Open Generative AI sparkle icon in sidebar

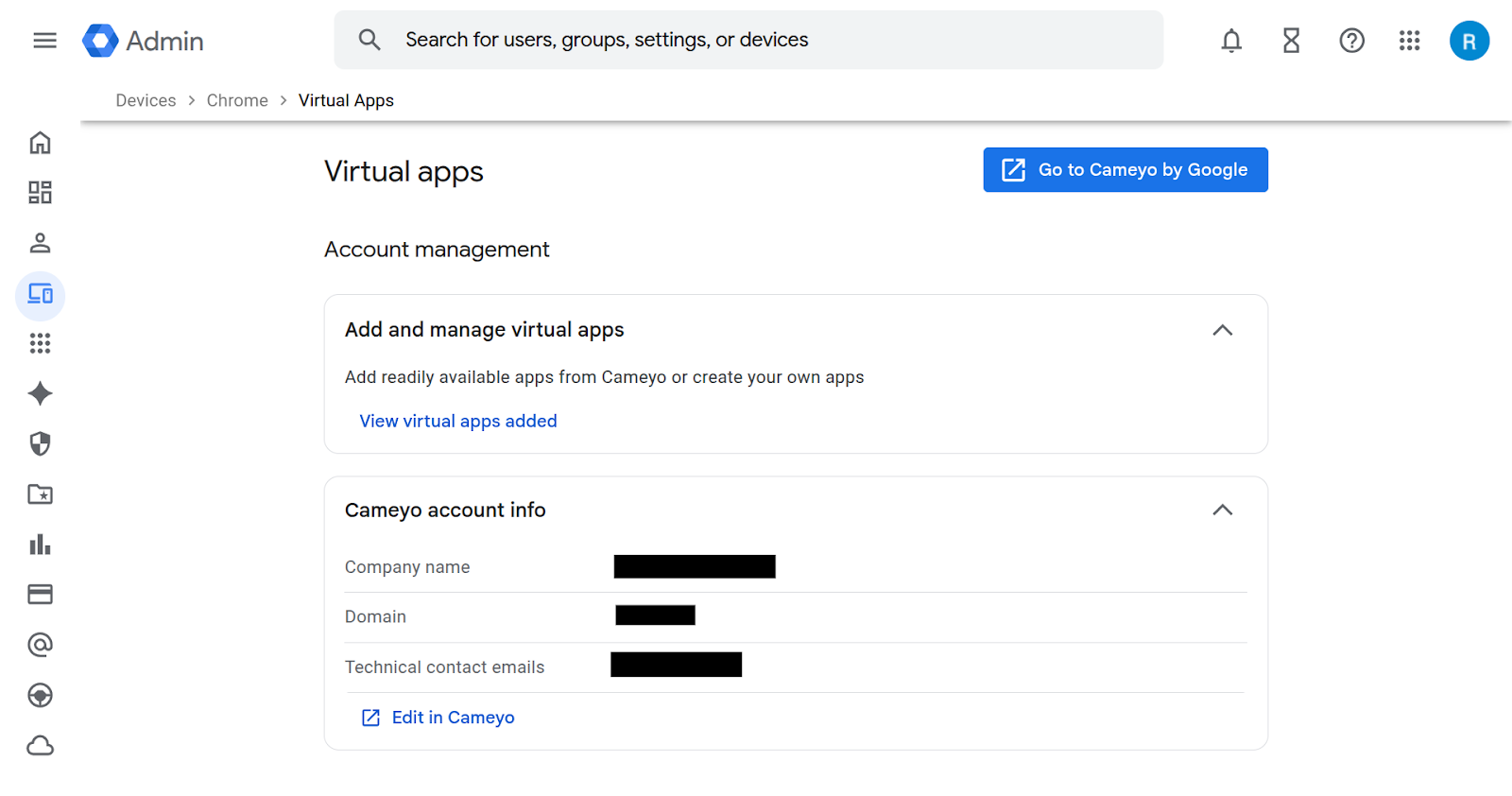click(x=40, y=393)
